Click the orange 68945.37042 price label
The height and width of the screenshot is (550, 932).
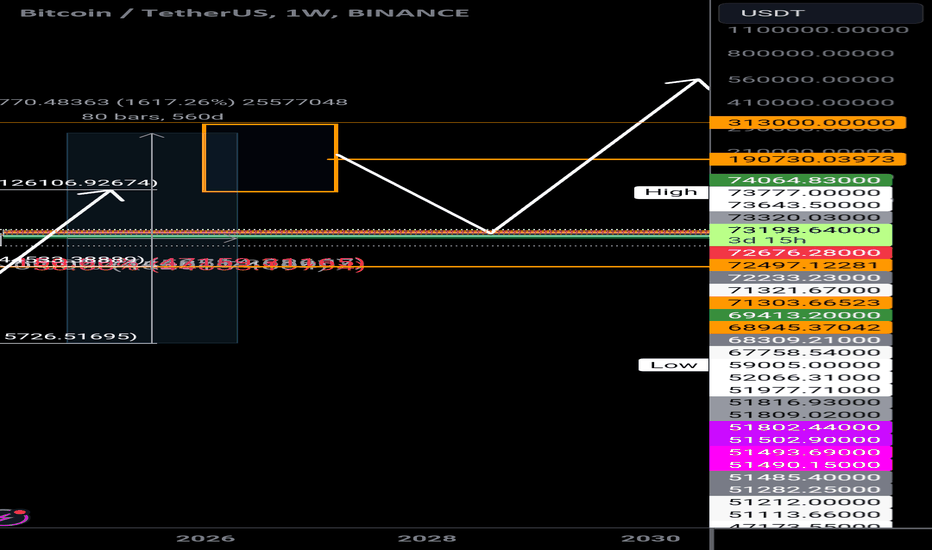click(x=801, y=328)
